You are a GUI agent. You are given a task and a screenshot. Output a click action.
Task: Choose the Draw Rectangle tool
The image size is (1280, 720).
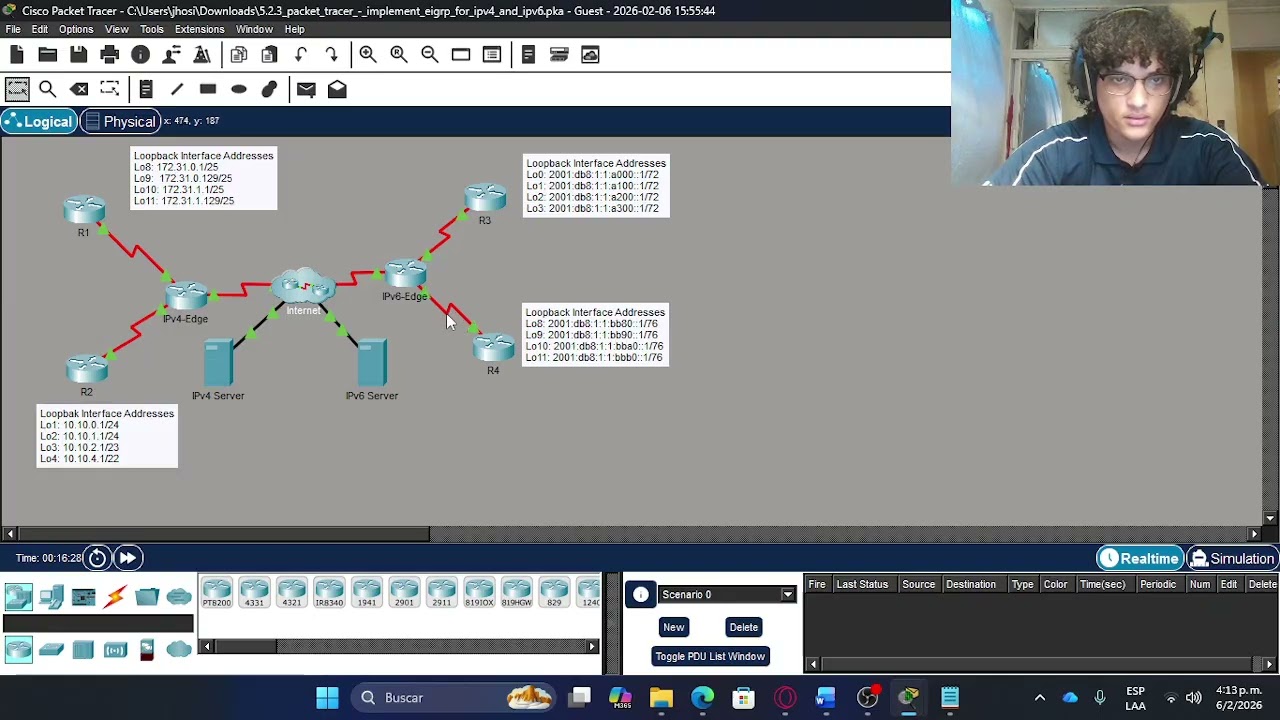[208, 90]
